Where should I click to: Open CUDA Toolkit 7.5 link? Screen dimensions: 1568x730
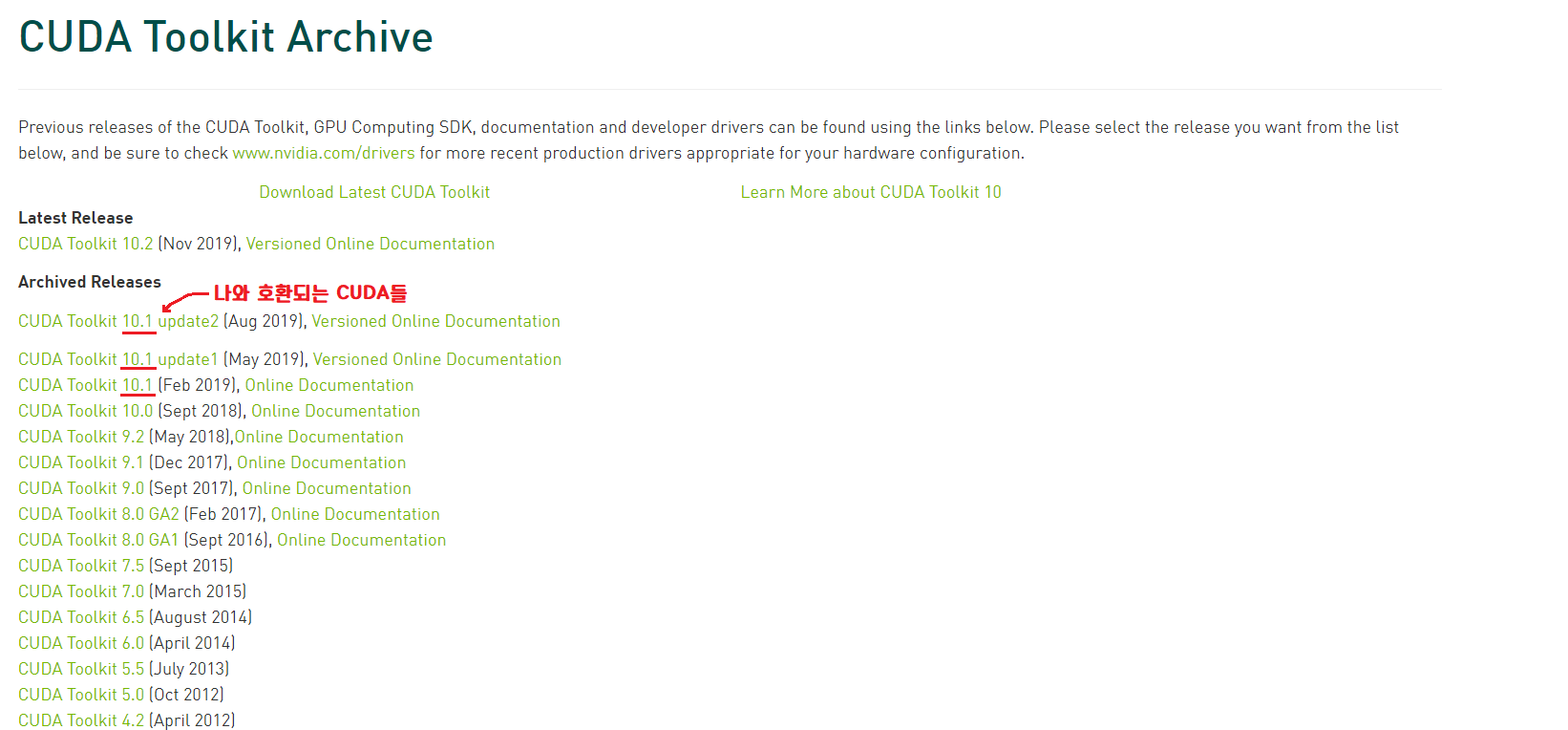tap(81, 566)
